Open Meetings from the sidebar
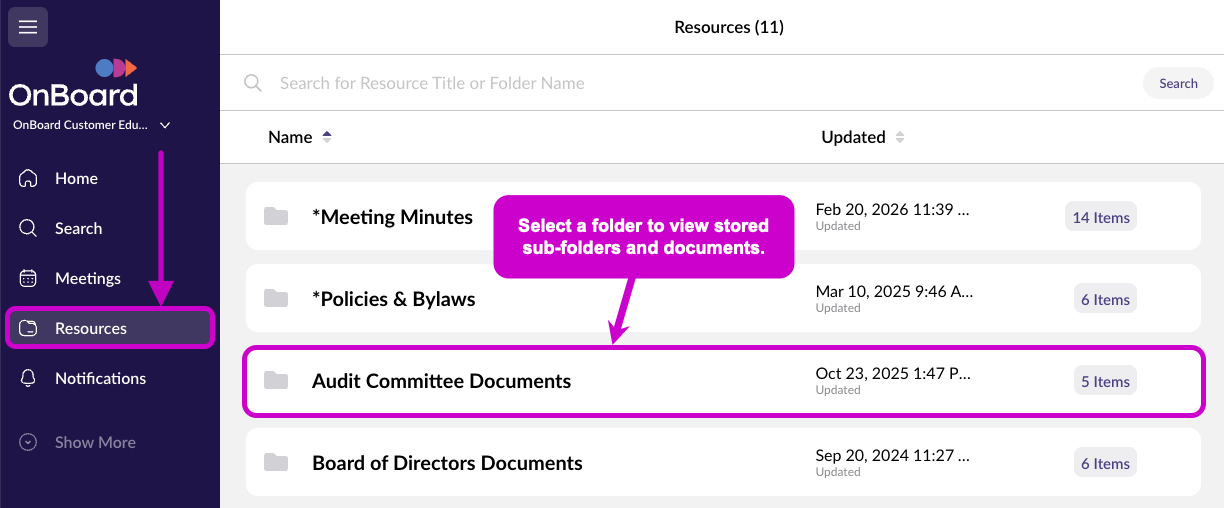 pos(87,278)
